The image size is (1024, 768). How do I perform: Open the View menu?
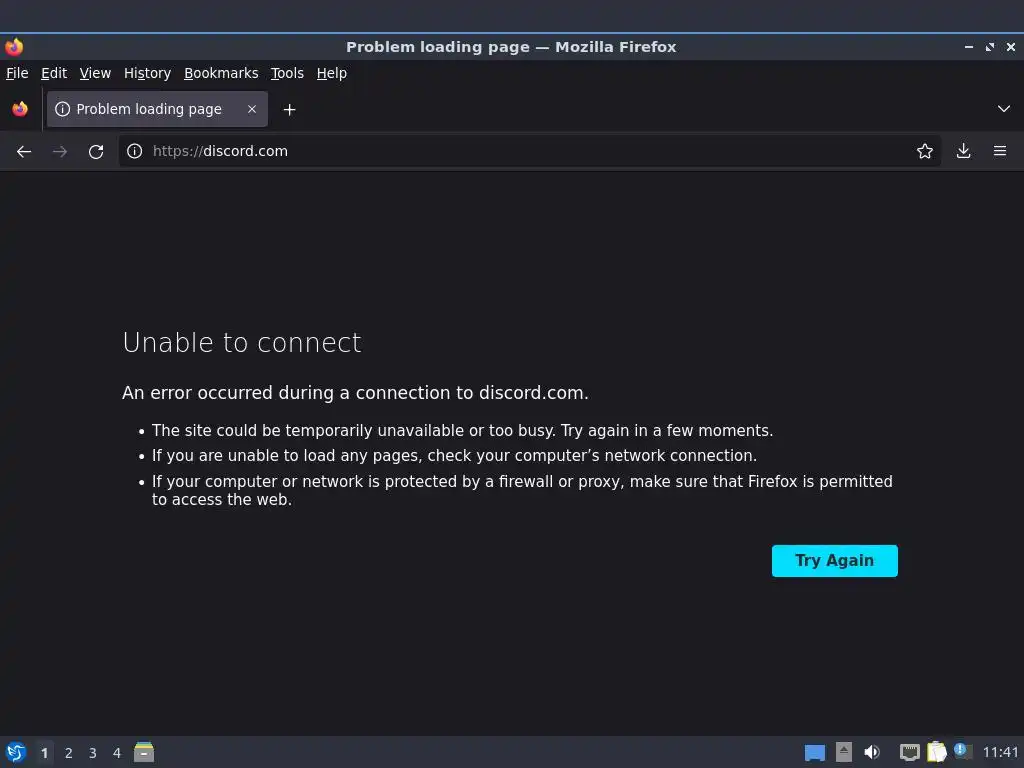pos(95,73)
